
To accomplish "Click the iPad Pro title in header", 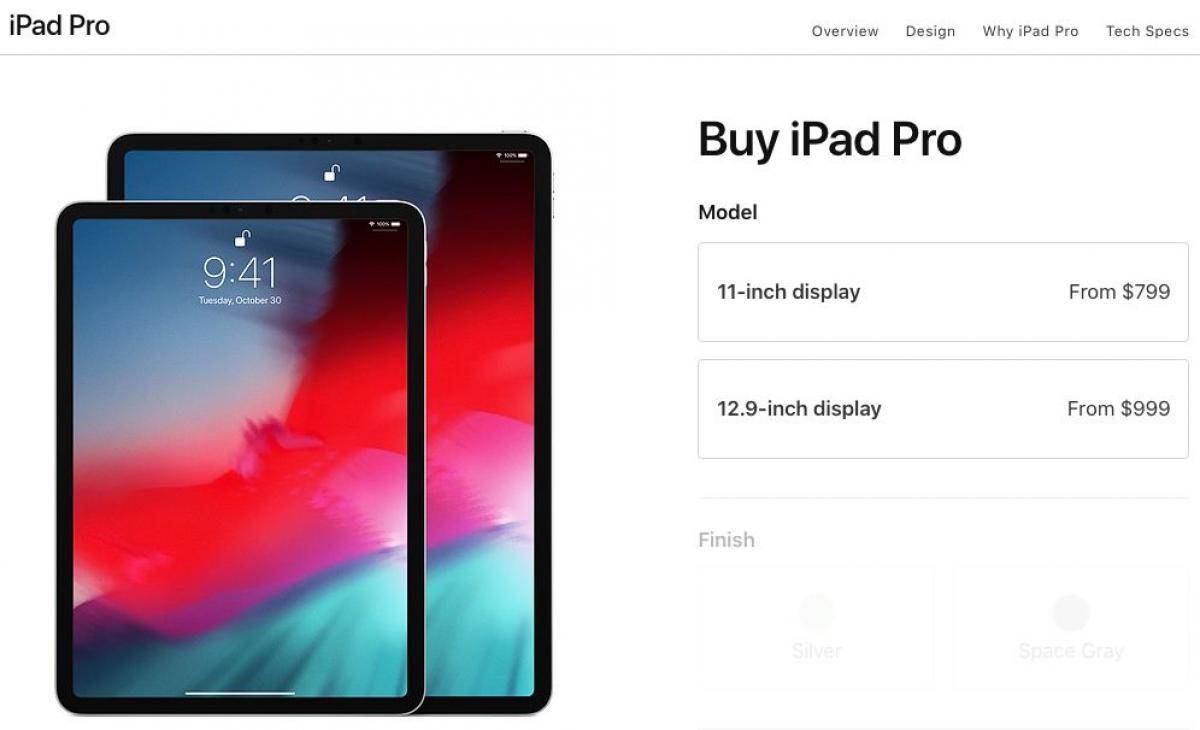I will point(59,26).
